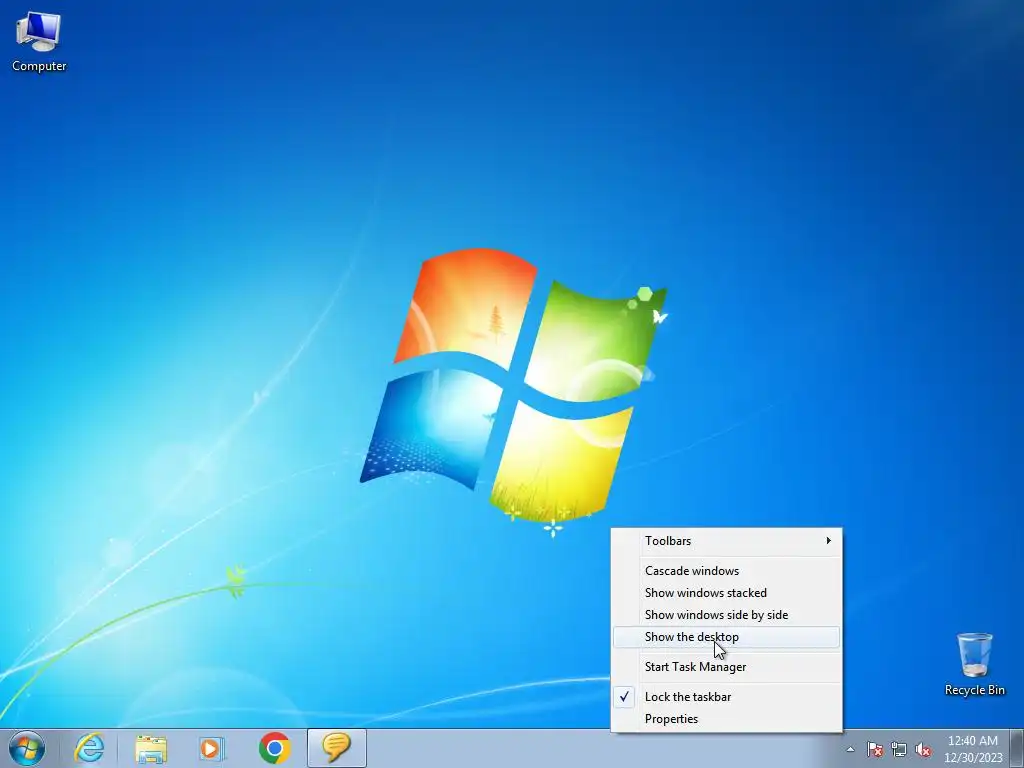Select the yellow speech bubble taskbar app
Viewport: 1024px width, 768px height.
pyautogui.click(x=336, y=748)
